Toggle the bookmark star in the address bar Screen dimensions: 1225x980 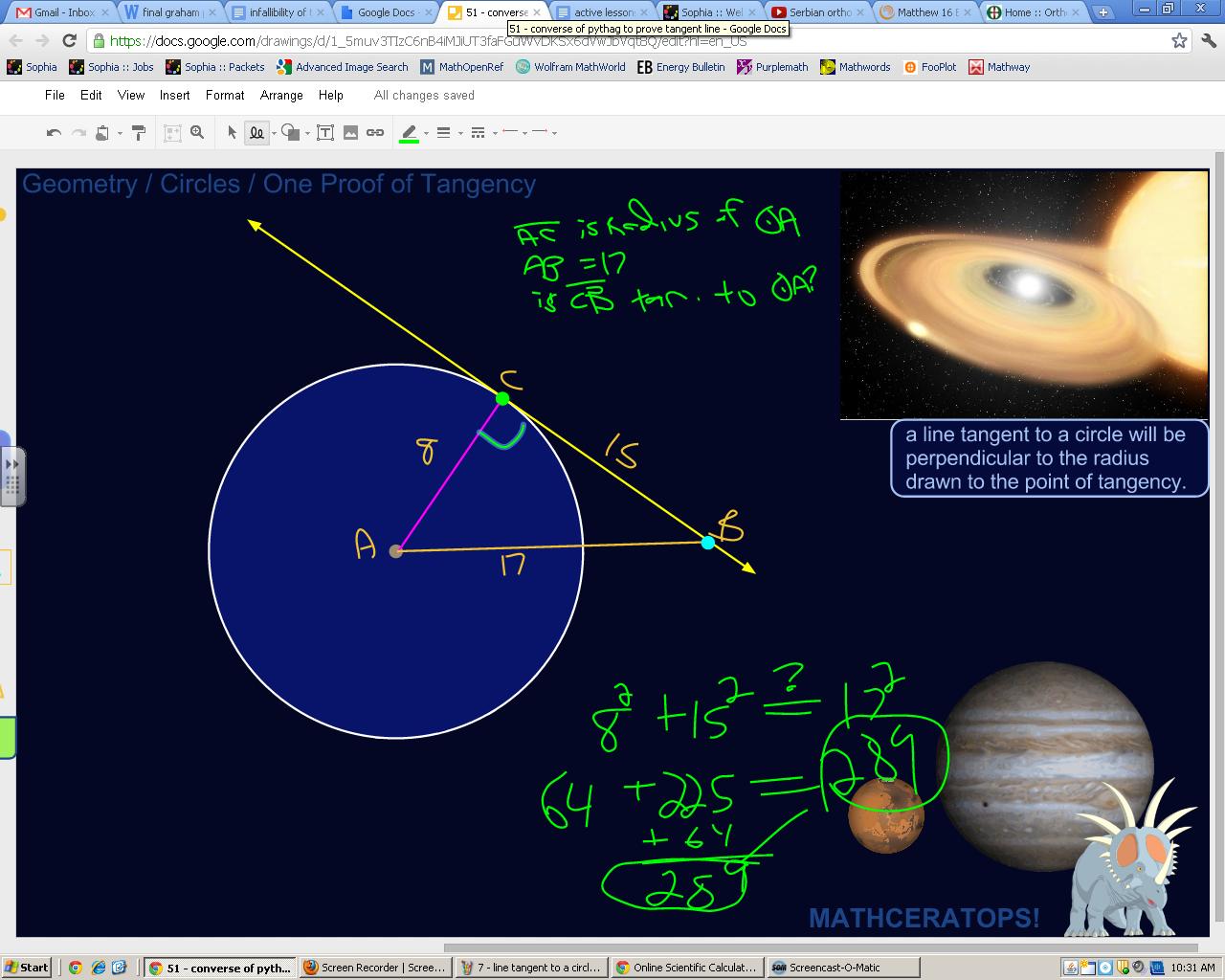(1179, 40)
